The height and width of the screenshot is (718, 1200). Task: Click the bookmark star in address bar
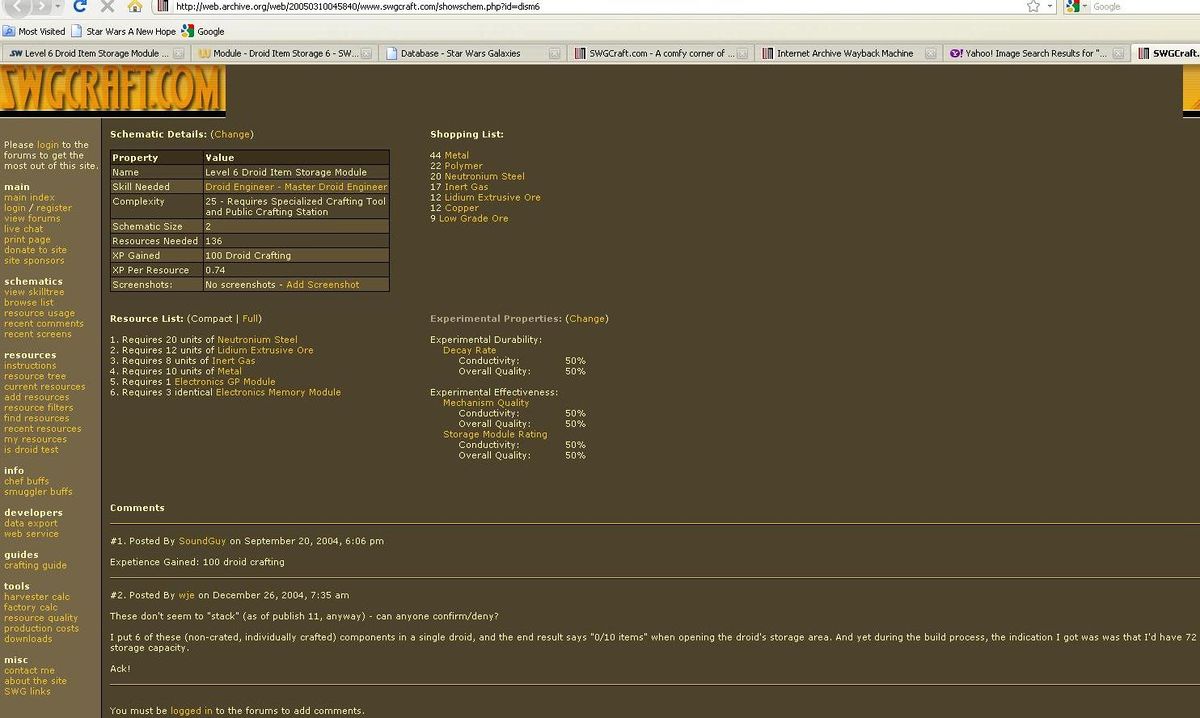coord(1033,6)
